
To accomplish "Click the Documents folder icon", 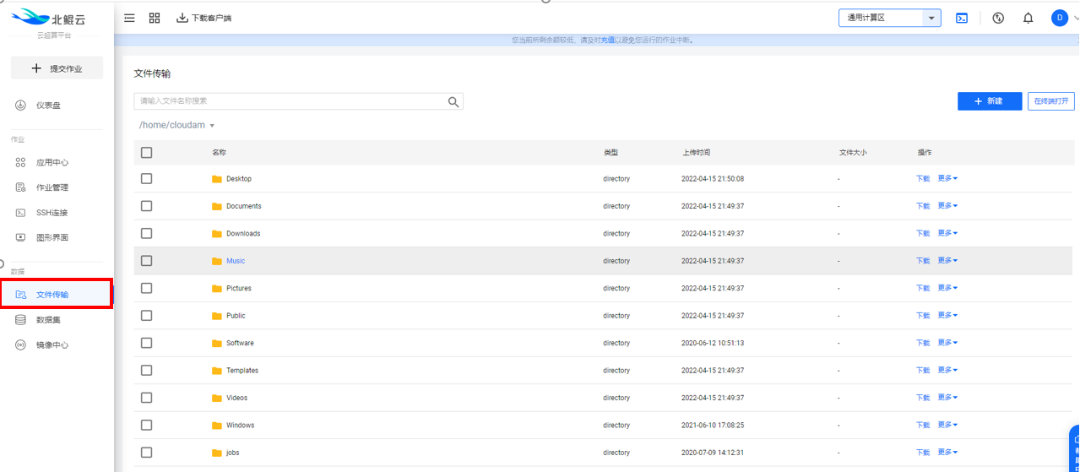I will (217, 207).
